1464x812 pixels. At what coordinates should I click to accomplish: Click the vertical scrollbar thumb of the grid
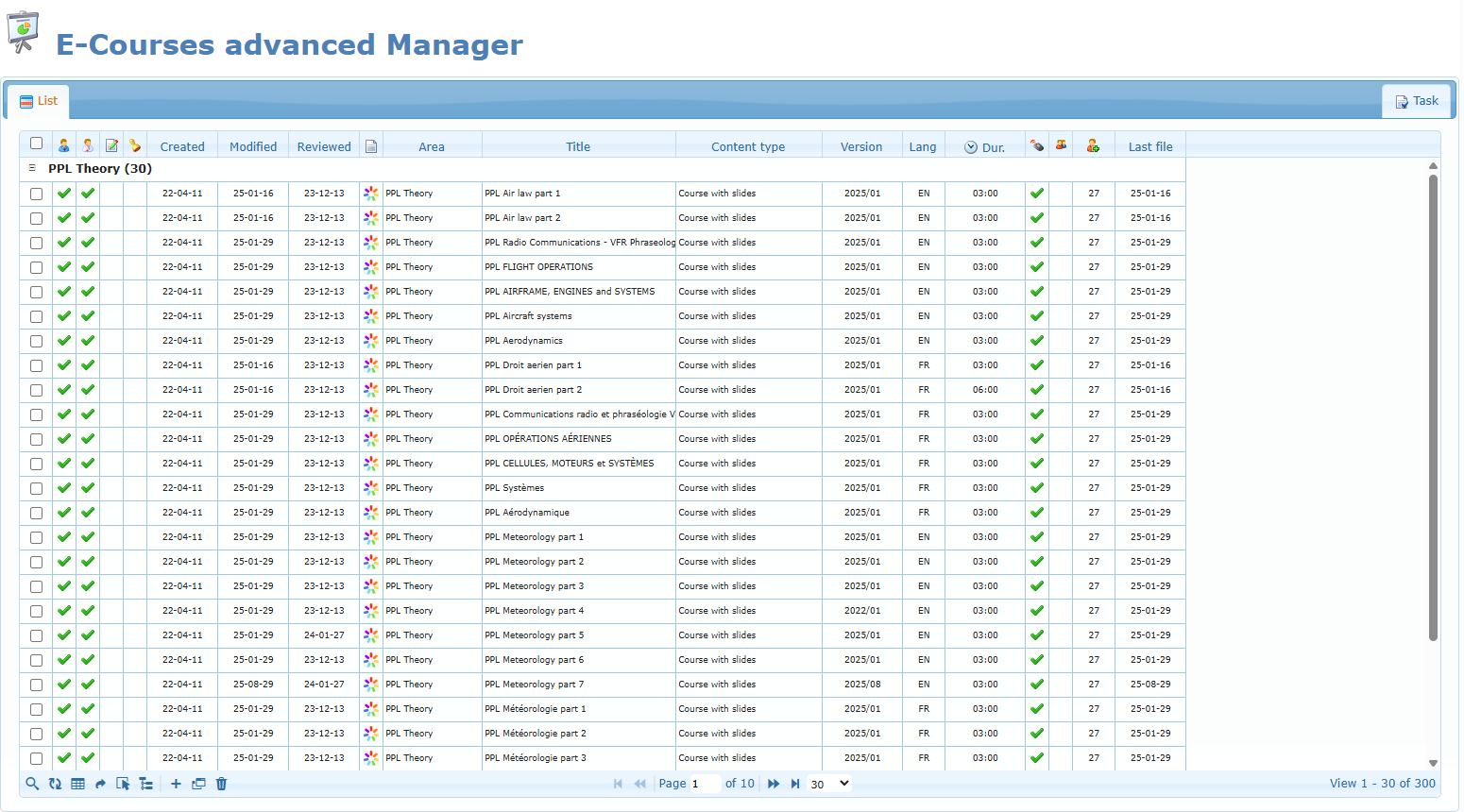point(1433,408)
